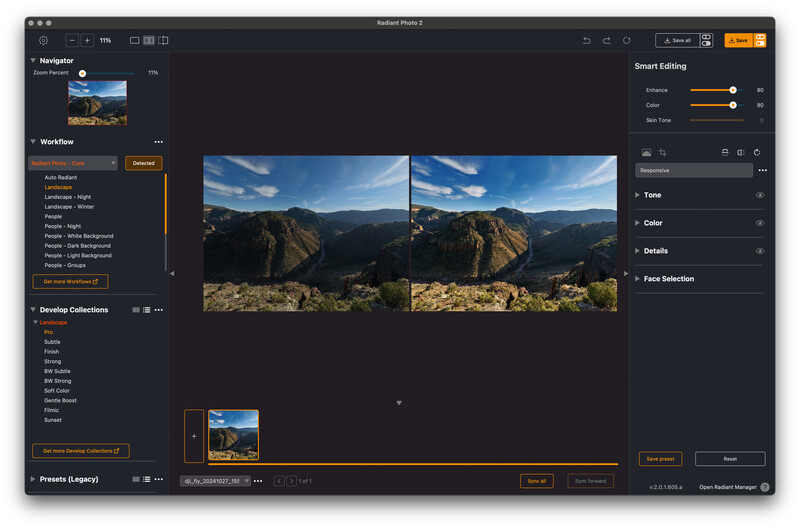Click the reset rotation arrow icon
The width and height of the screenshot is (800, 528).
(757, 153)
